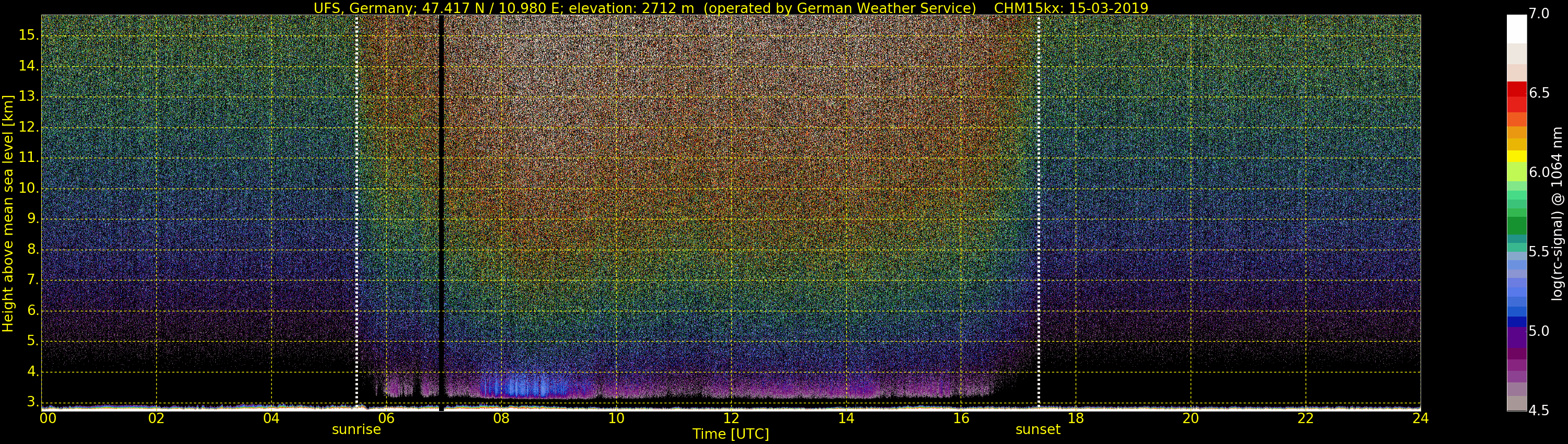The height and width of the screenshot is (444, 1568).
Task: Click the time axis tick '04'
Action: 271,418
